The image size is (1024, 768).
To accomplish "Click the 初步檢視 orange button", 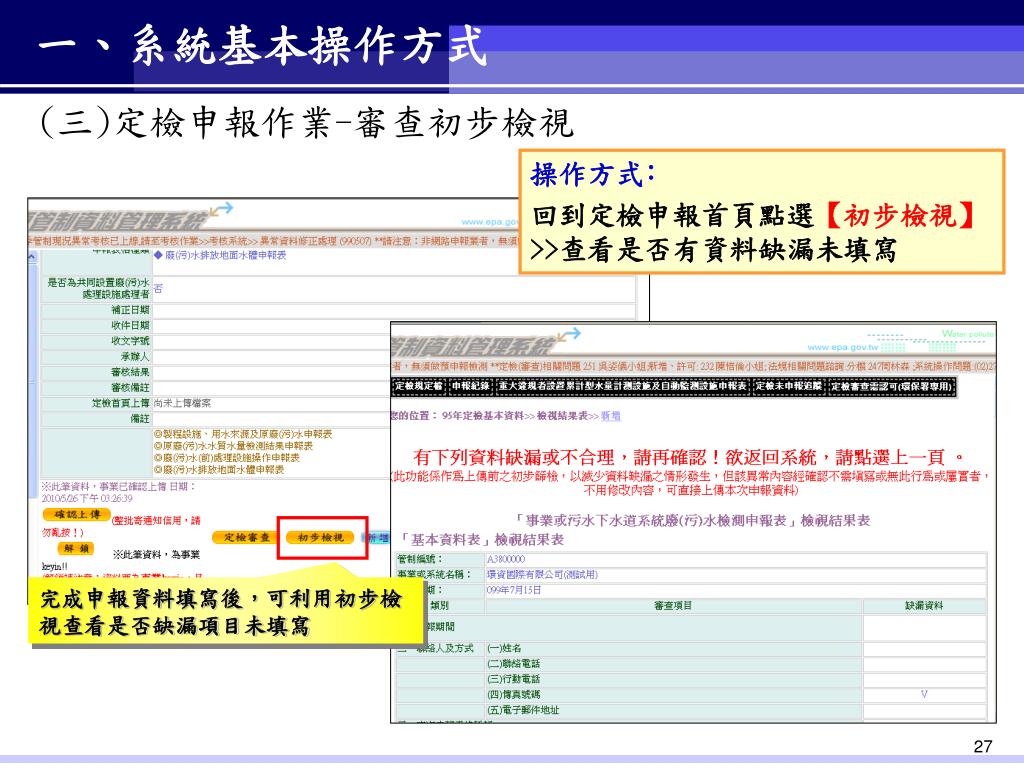I will pos(320,537).
